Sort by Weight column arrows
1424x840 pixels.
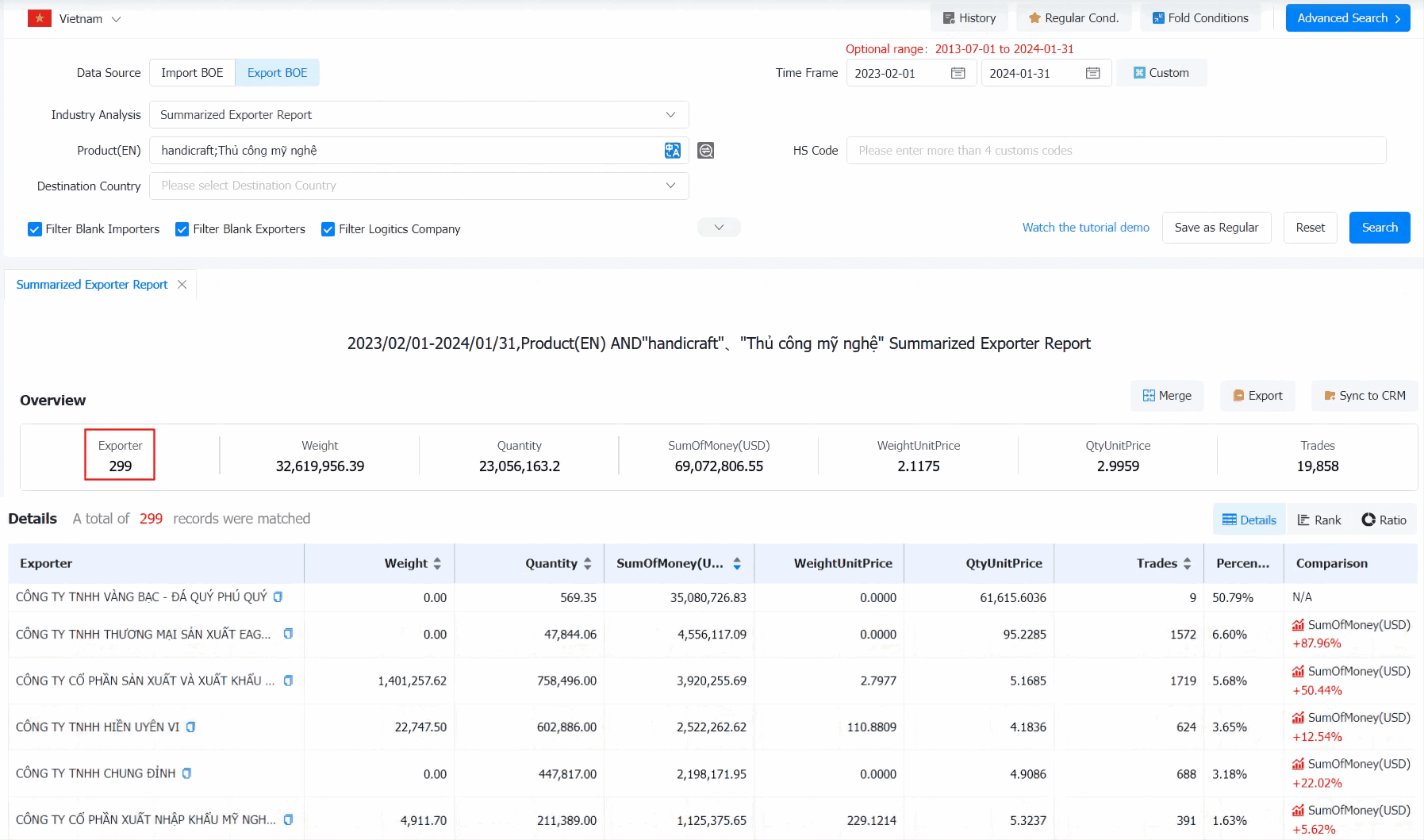437,563
